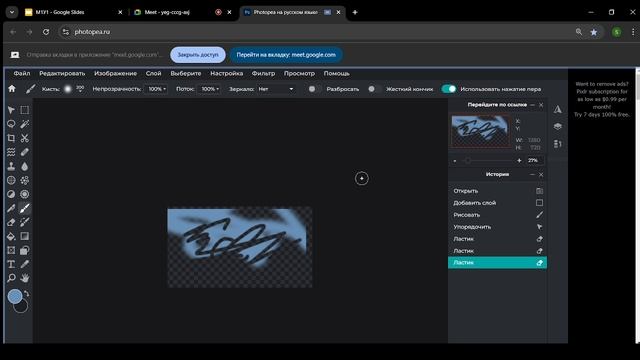Screen dimensions: 640x360
Task: Click the Home icon in options bar
Action: click(x=12, y=89)
